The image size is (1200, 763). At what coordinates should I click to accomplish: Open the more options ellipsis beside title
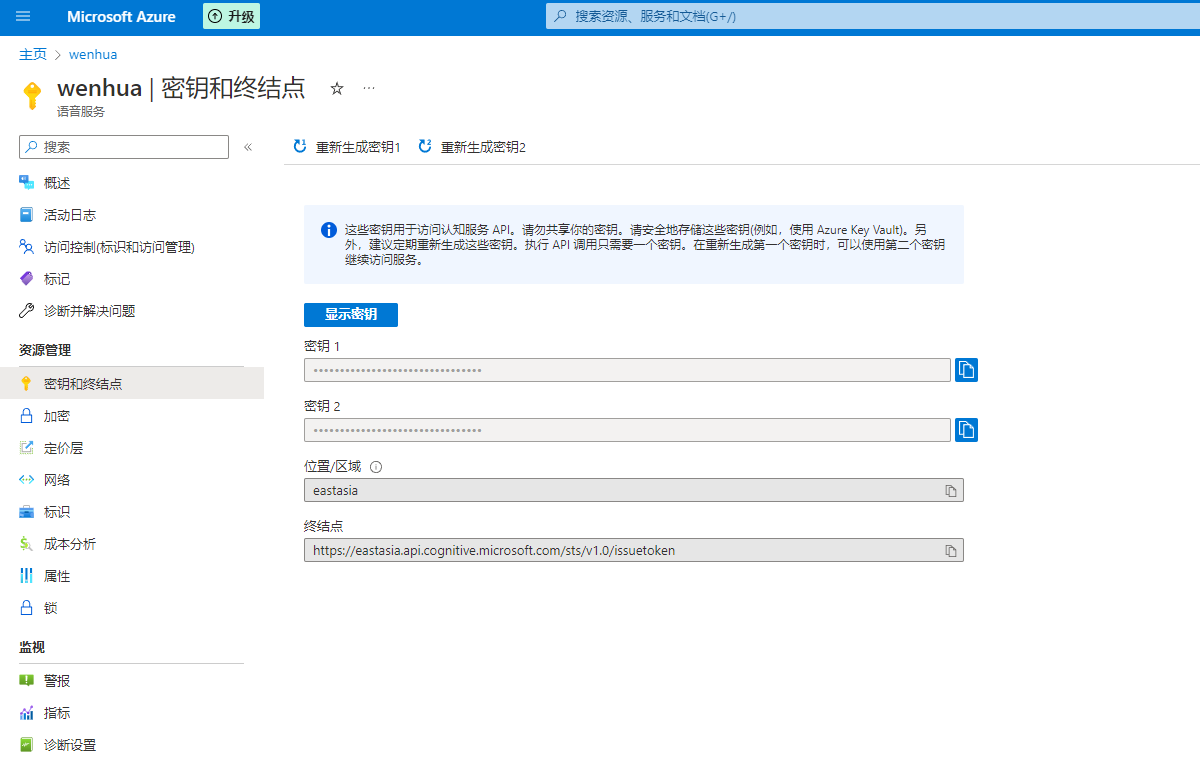(x=369, y=88)
